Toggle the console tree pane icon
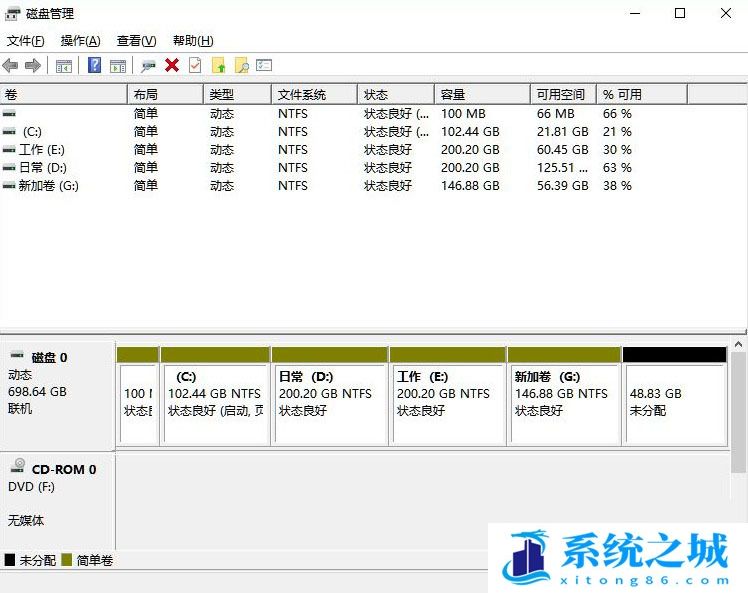The width and height of the screenshot is (748, 593). coord(64,65)
